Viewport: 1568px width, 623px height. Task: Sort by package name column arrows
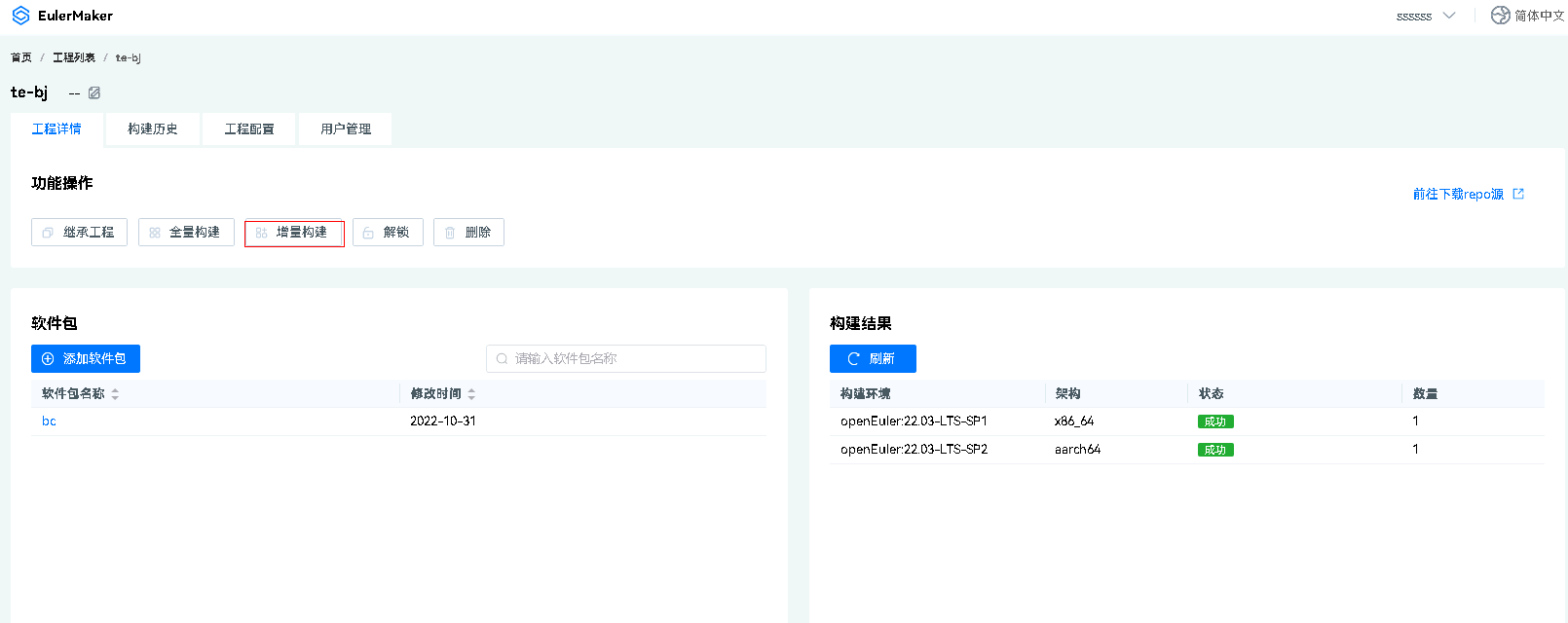[115, 394]
